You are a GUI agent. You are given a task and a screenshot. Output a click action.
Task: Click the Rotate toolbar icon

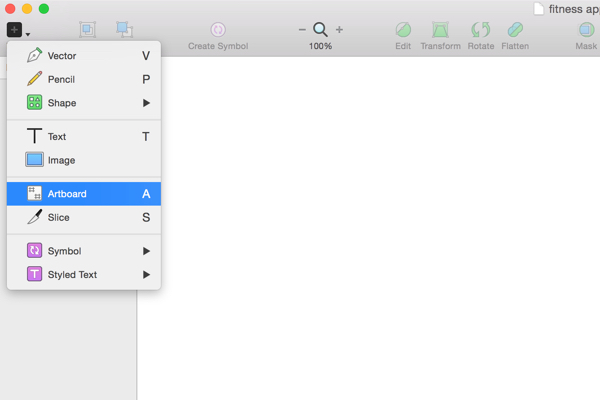[481, 29]
